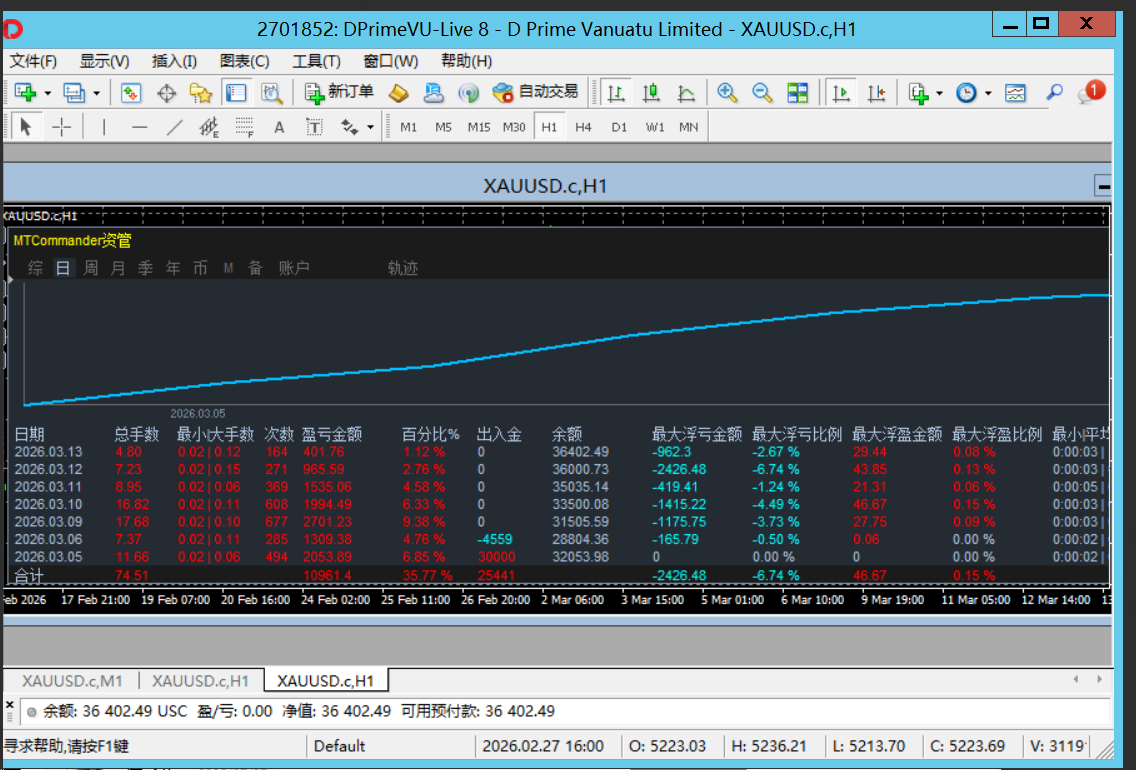
Task: Toggle the 自动交易 auto trading button
Action: pyautogui.click(x=535, y=92)
